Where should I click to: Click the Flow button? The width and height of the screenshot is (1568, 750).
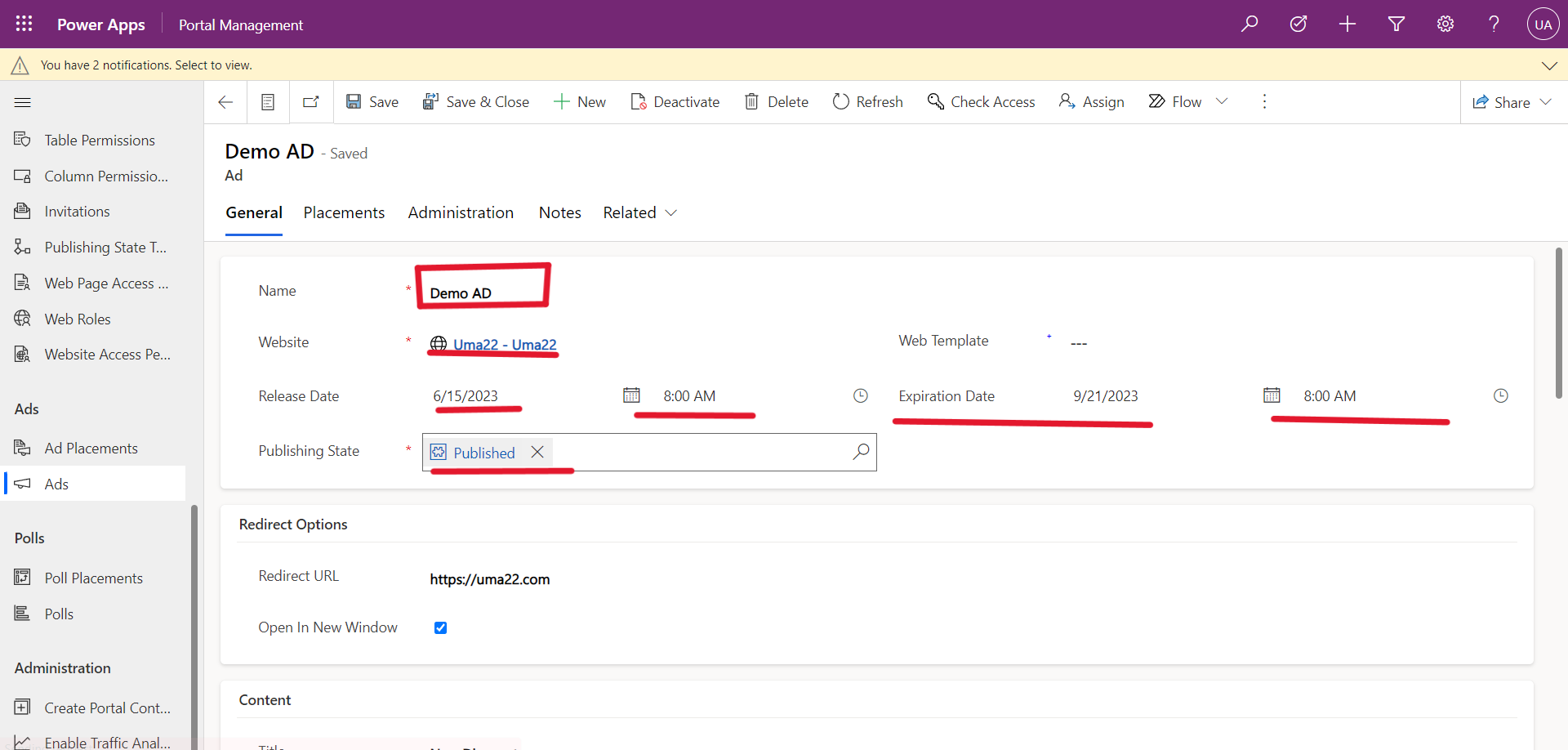[x=1174, y=102]
